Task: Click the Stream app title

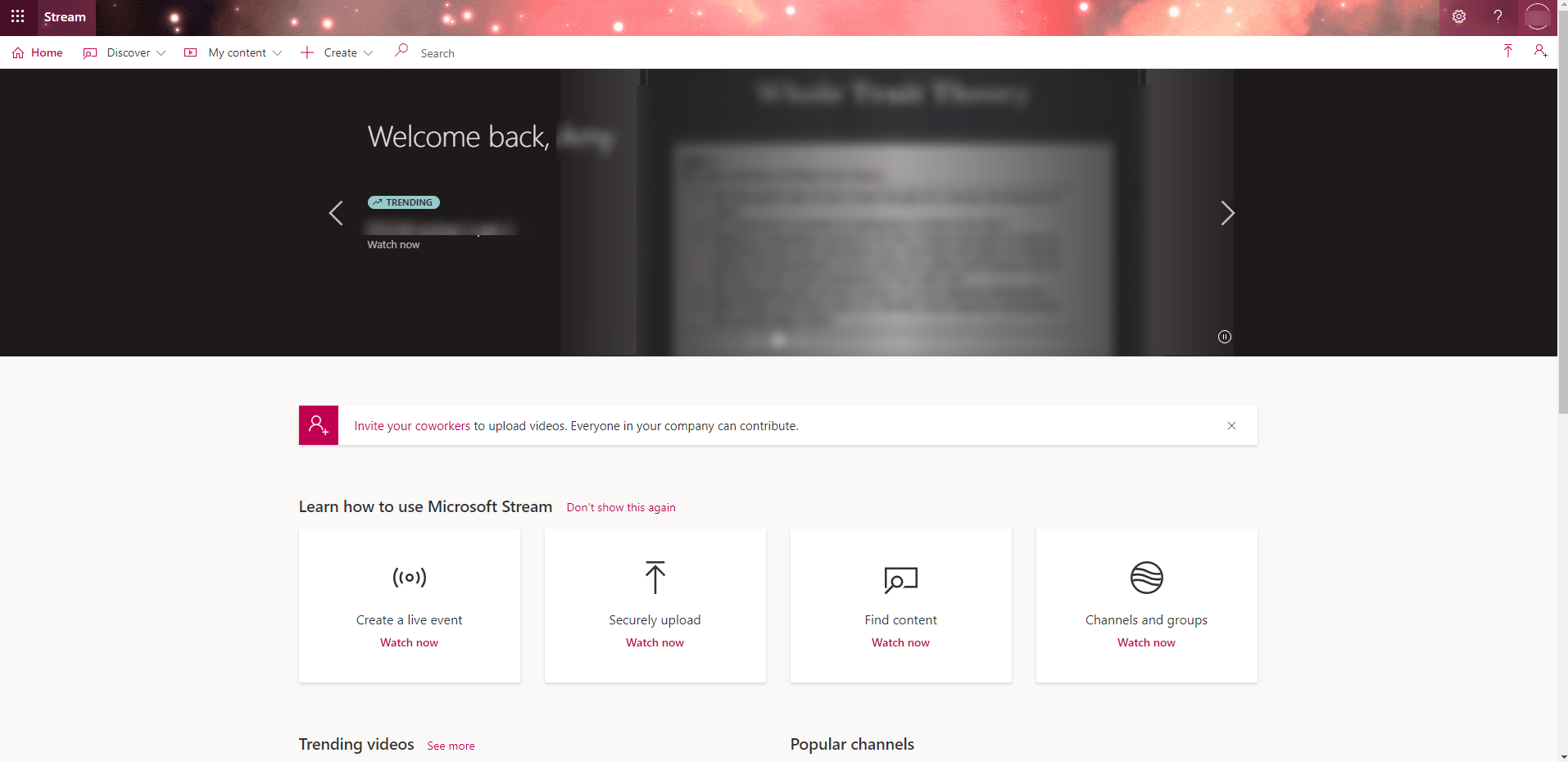Action: point(65,17)
